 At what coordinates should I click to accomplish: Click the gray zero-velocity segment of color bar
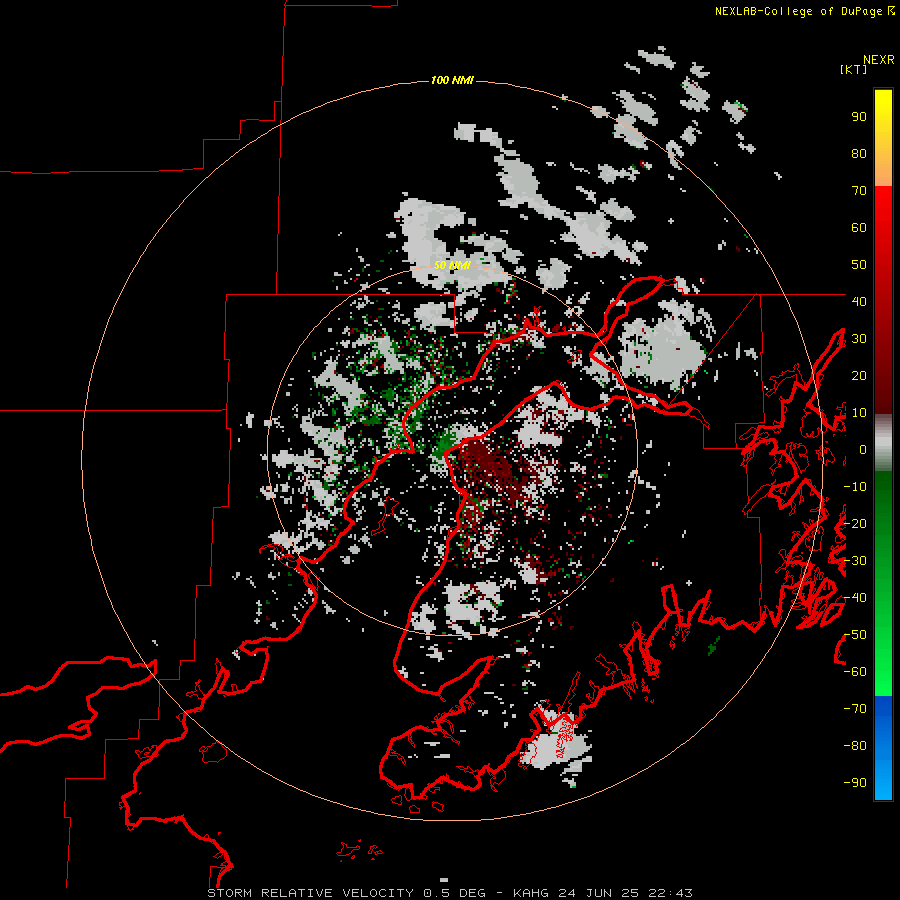coord(883,443)
